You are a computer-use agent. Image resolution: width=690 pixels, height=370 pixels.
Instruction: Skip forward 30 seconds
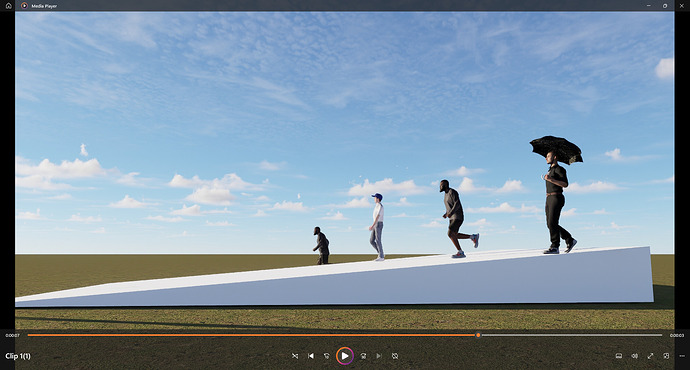363,356
